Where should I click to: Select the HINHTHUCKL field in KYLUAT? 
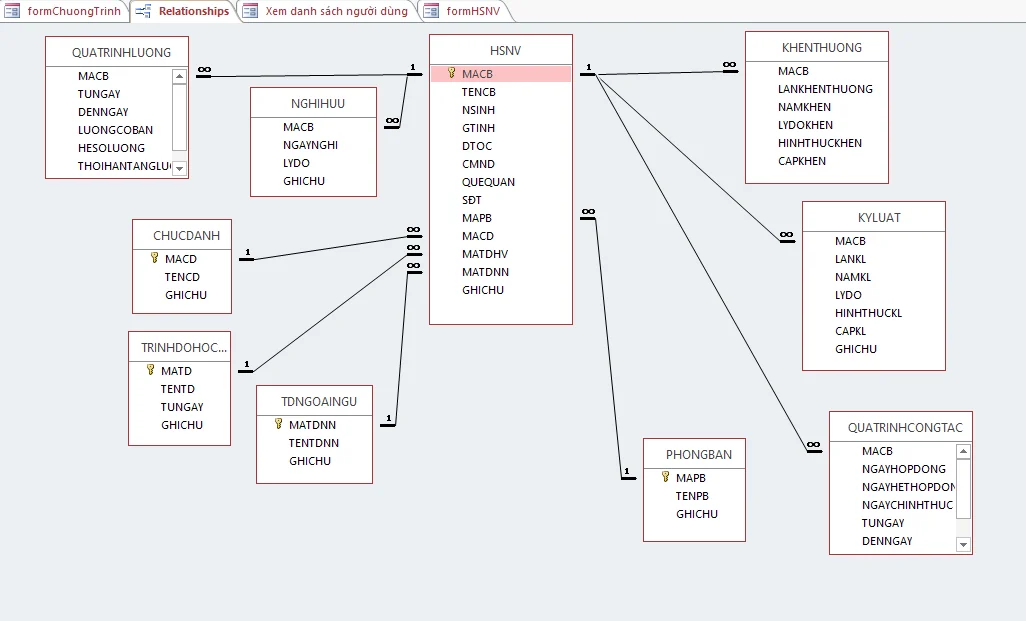click(868, 313)
